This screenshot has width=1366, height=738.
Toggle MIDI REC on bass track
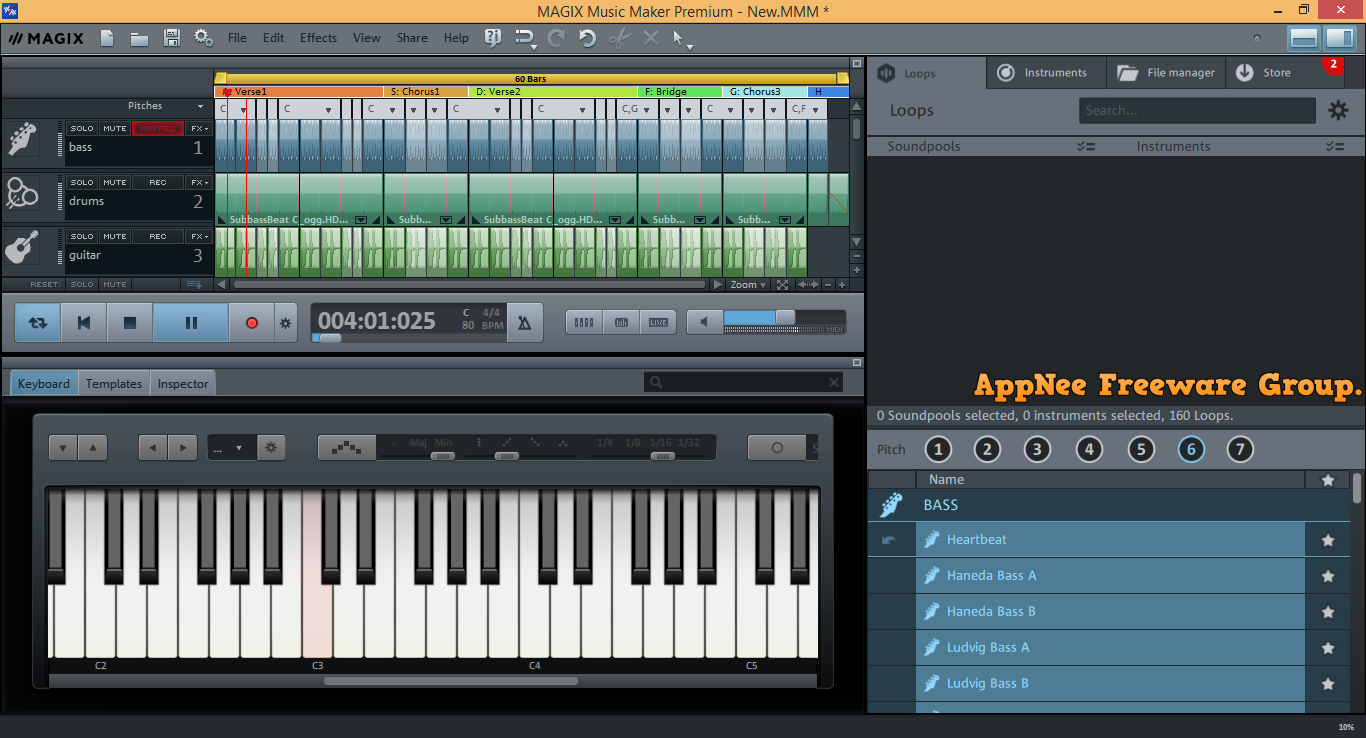coord(158,128)
